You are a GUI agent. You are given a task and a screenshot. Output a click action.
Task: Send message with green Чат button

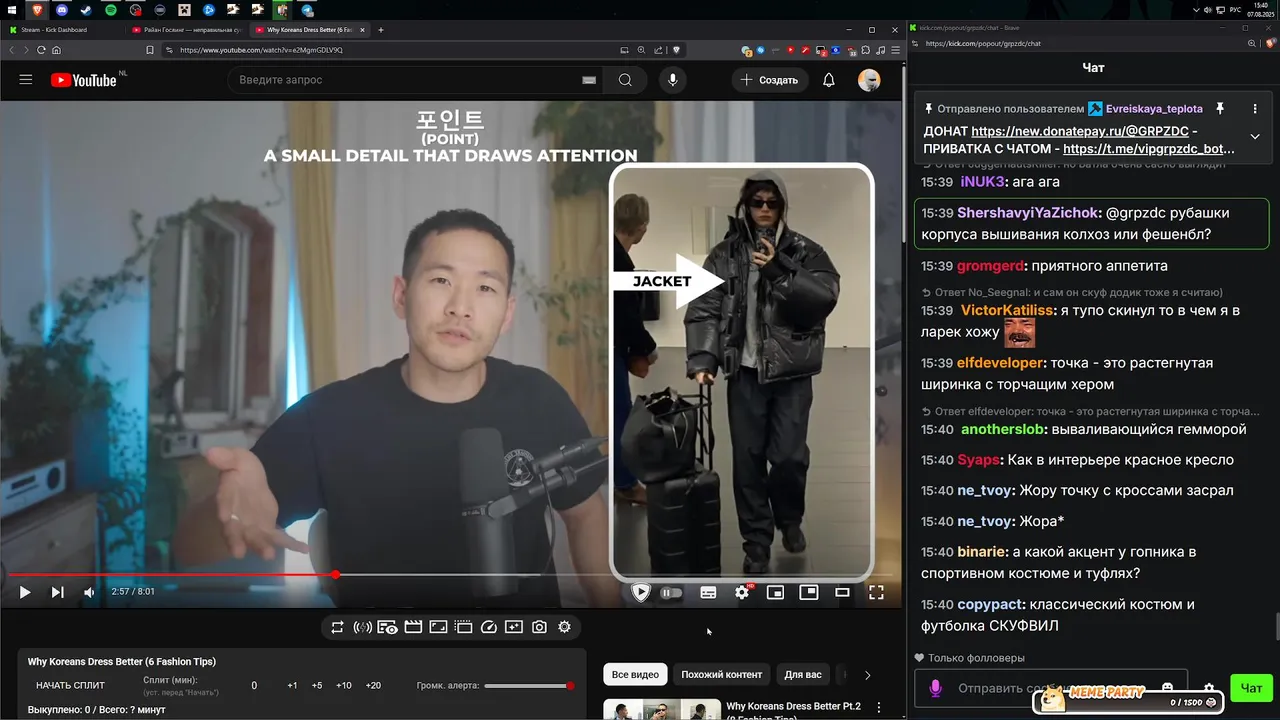pos(1251,688)
